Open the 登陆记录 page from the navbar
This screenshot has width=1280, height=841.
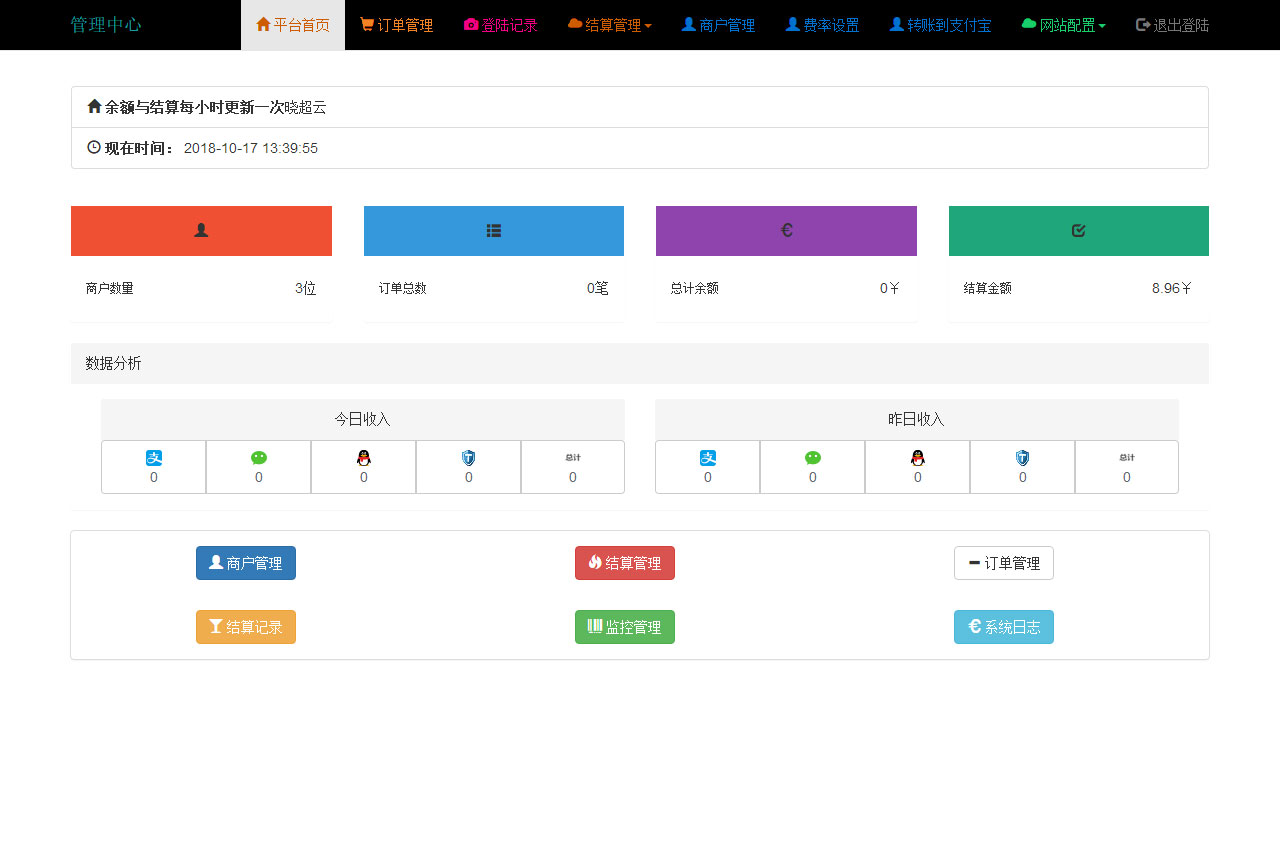click(500, 24)
